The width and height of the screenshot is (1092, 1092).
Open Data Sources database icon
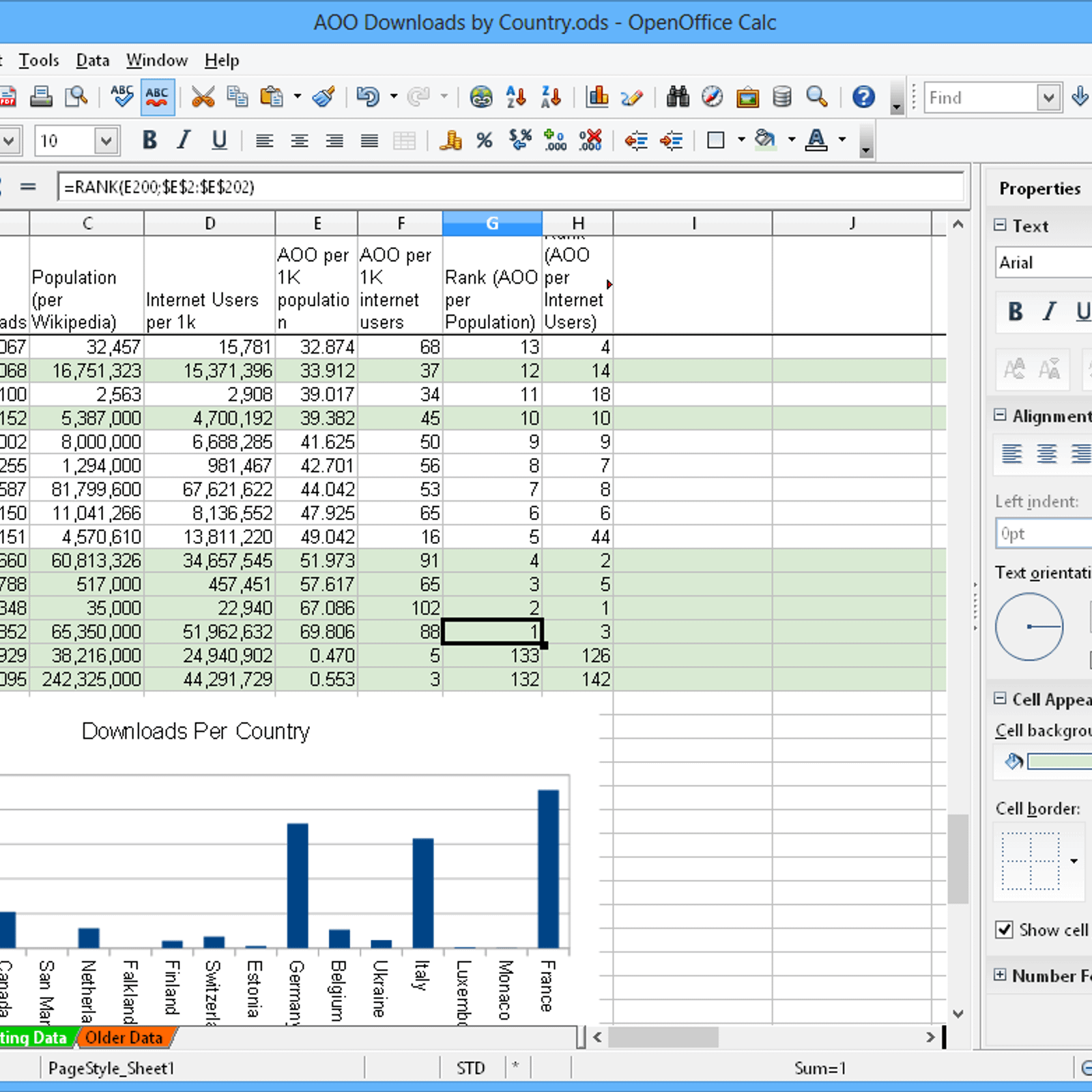[782, 97]
